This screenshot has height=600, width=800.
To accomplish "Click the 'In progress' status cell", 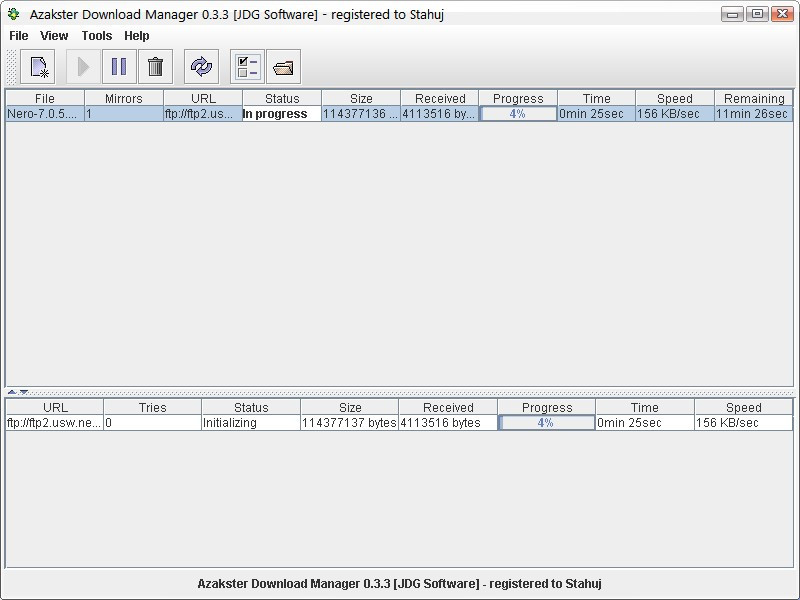I will coord(282,113).
